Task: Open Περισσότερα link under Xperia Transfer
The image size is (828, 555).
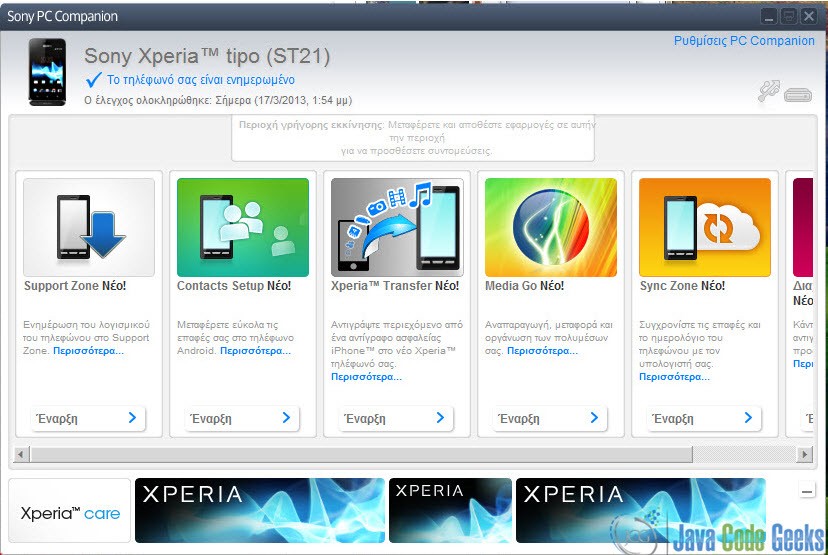Action: 366,377
